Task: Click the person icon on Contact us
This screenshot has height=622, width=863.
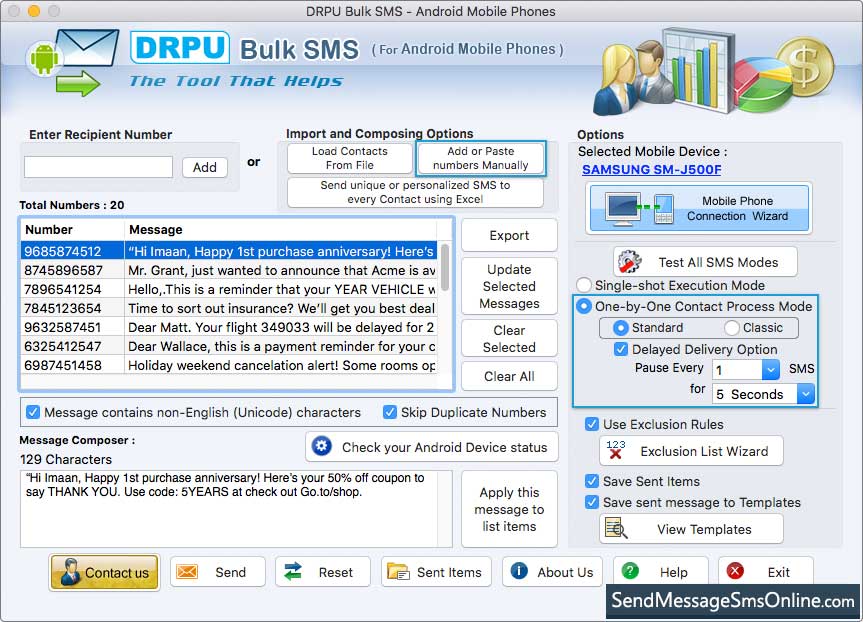Action: 70,572
